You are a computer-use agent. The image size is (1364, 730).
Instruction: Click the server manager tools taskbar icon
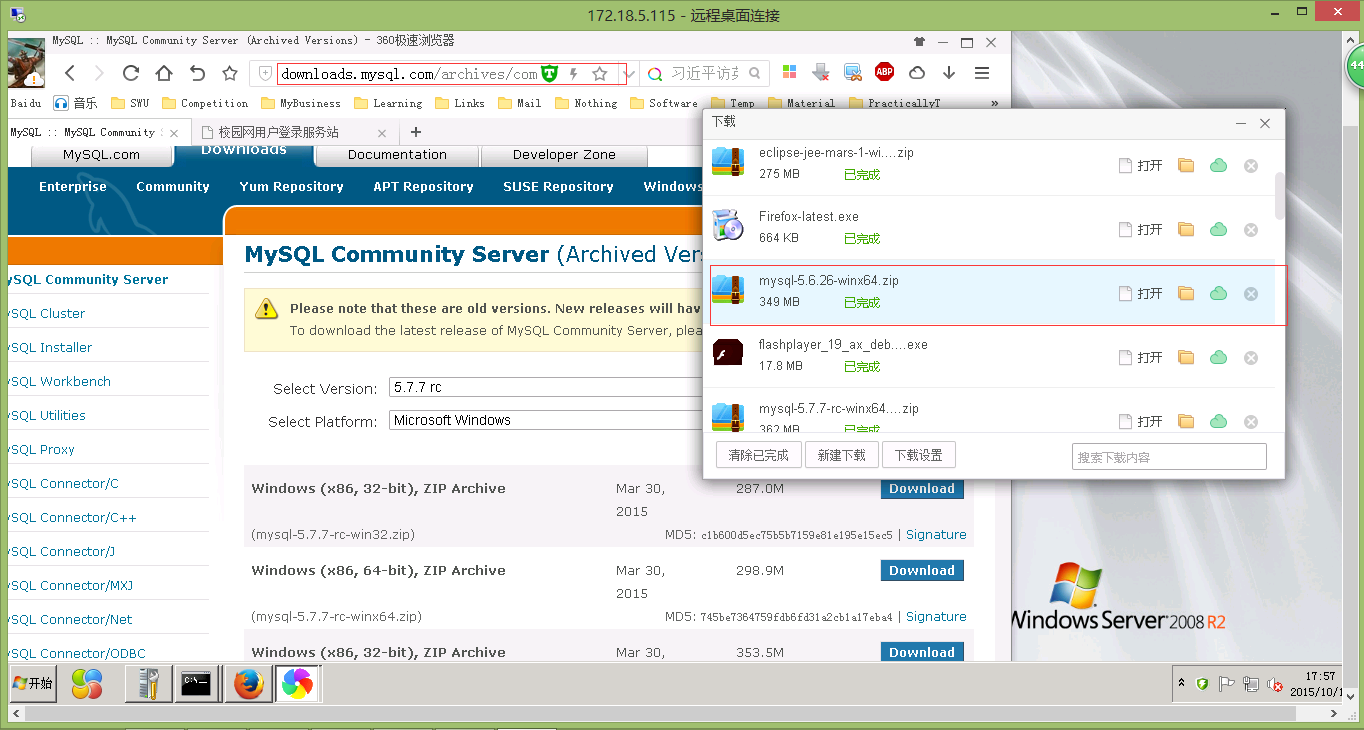148,684
